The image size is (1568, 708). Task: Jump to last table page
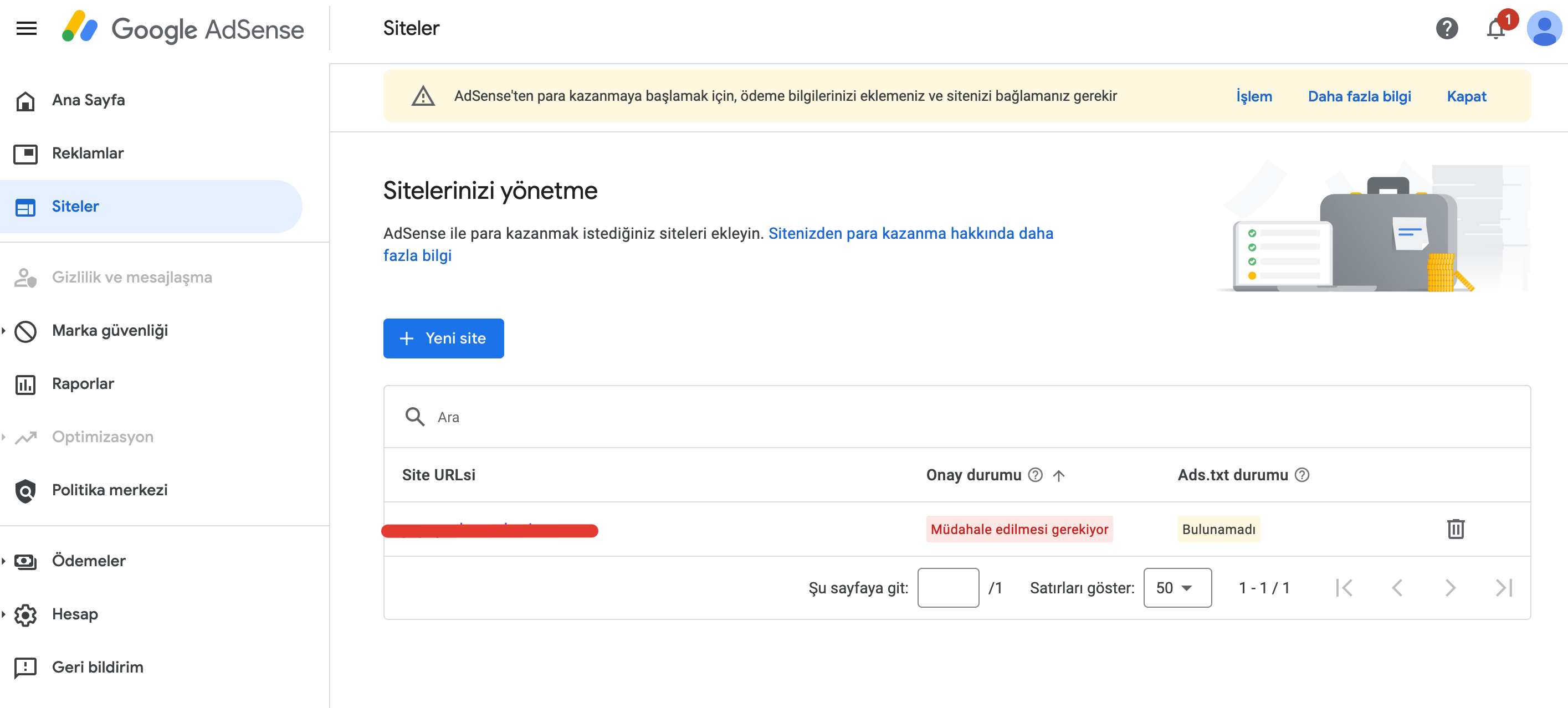(1504, 588)
